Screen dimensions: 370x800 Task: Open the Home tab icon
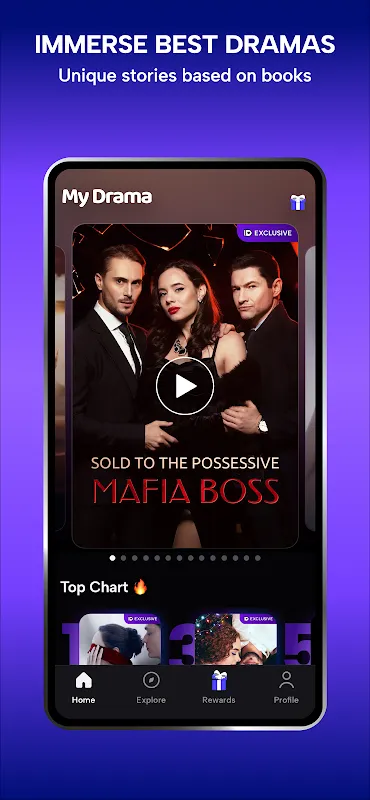(x=83, y=680)
